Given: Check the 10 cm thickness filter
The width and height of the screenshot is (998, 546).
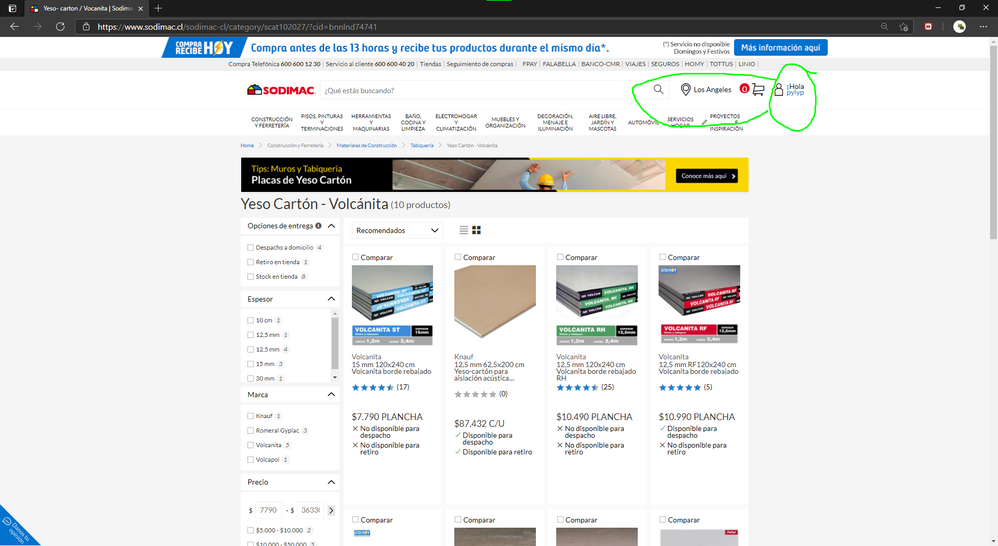Looking at the screenshot, I should pyautogui.click(x=250, y=321).
